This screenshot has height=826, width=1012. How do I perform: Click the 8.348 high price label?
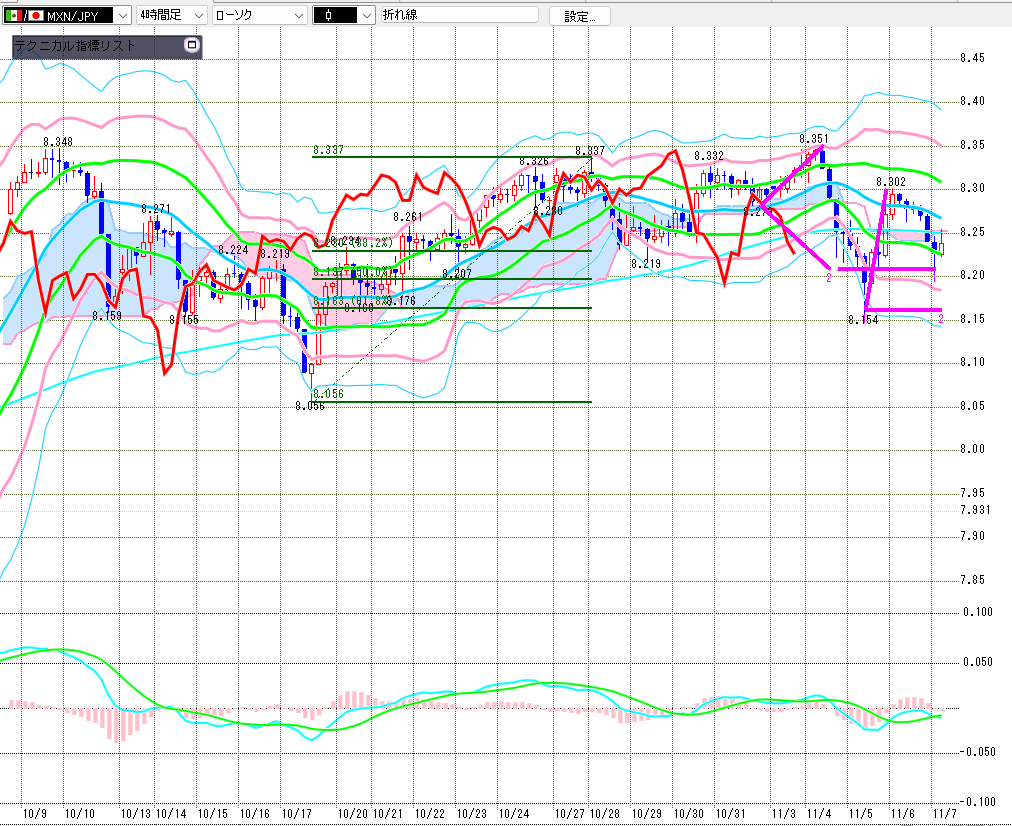(x=57, y=142)
